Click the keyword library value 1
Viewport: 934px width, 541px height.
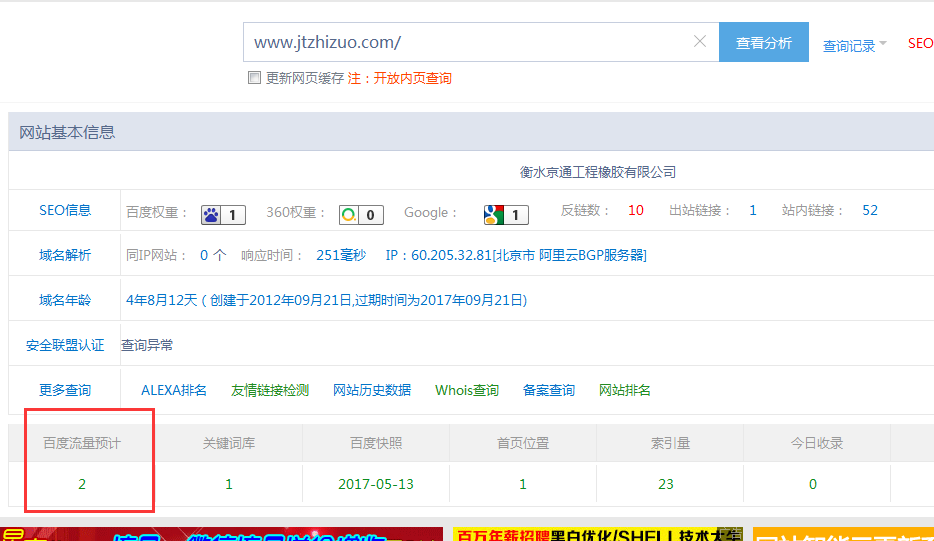[229, 484]
